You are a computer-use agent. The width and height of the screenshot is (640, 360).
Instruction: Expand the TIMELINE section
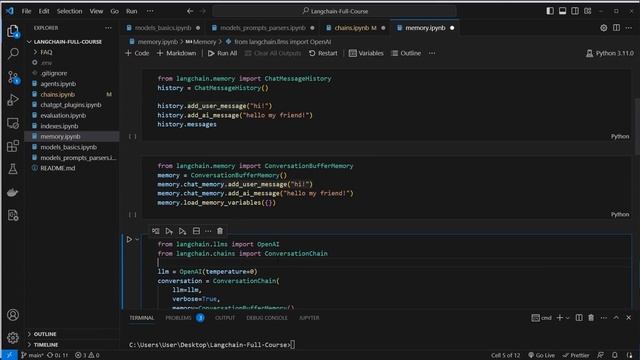pos(45,344)
